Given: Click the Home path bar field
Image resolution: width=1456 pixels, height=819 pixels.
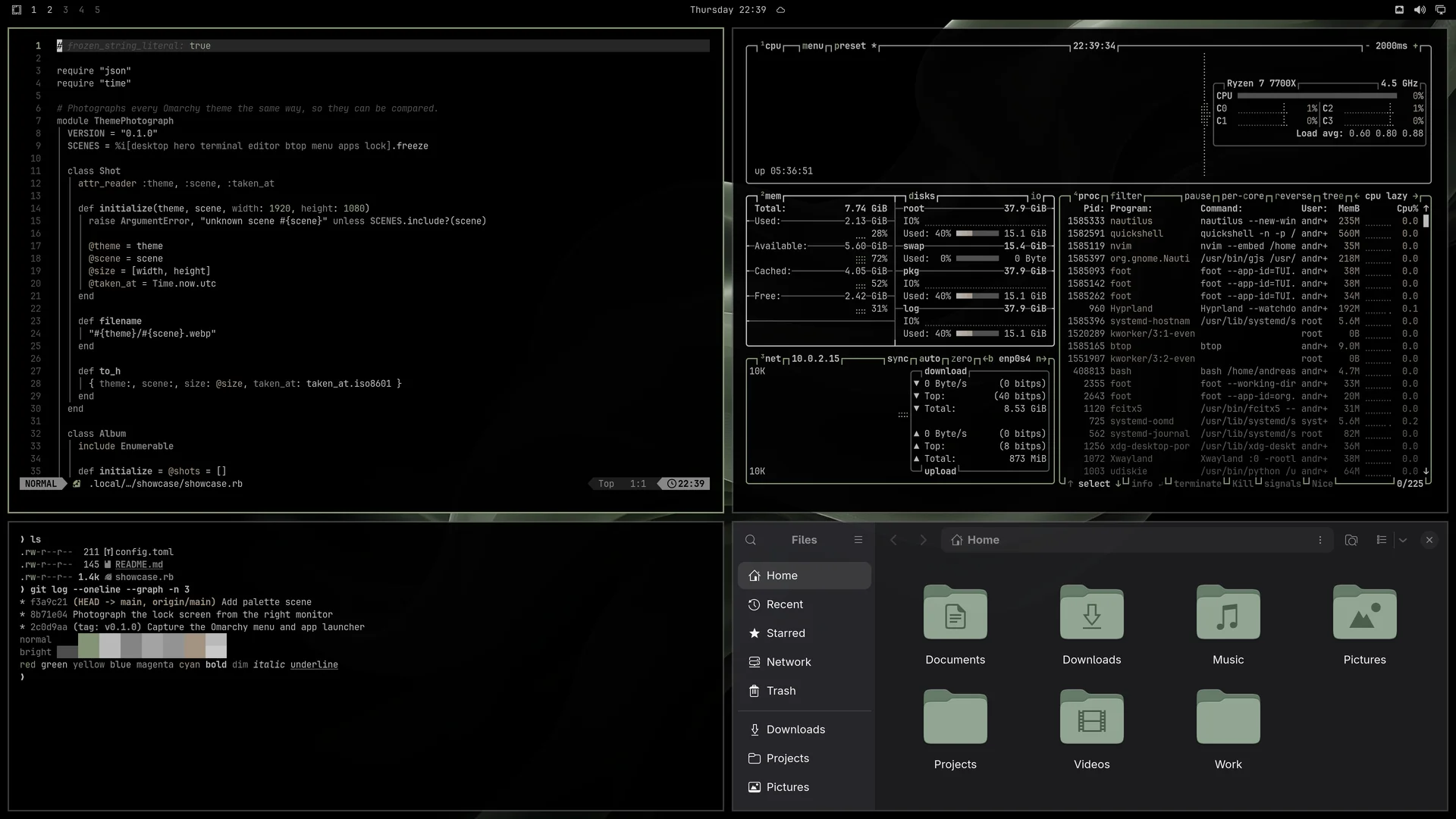Looking at the screenshot, I should click(1137, 540).
